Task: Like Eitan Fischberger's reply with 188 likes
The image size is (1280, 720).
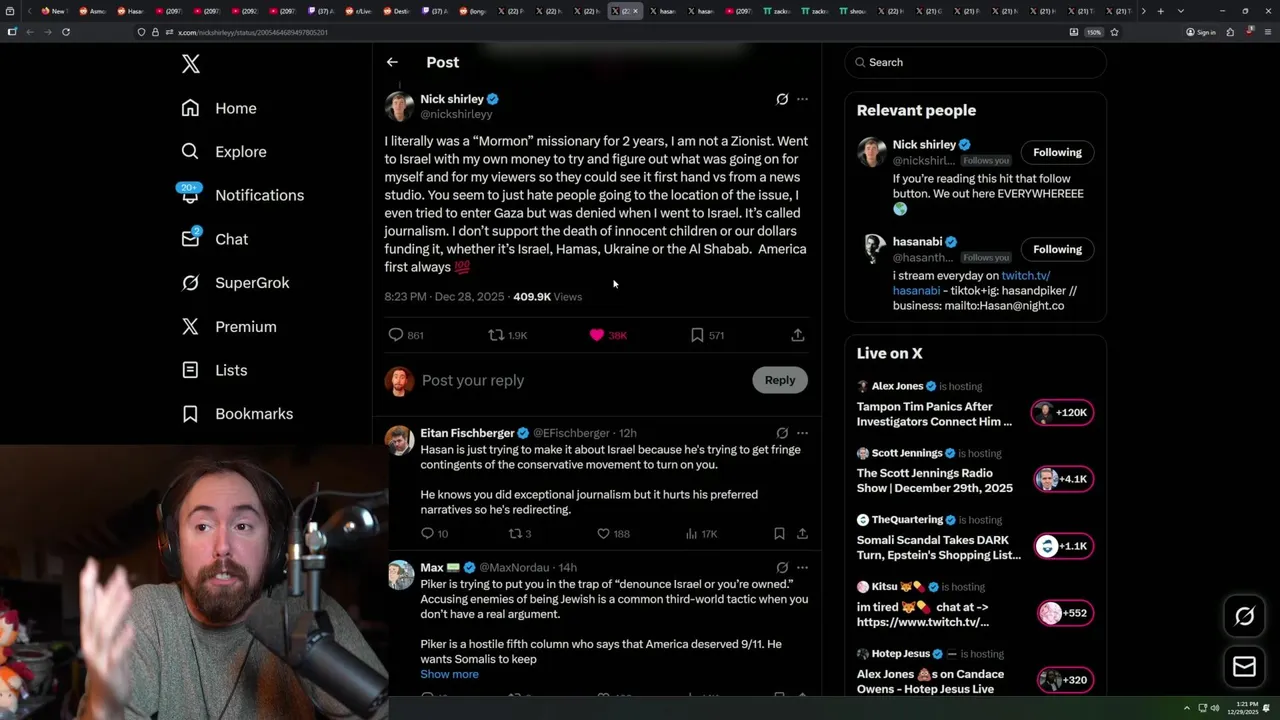Action: [603, 534]
